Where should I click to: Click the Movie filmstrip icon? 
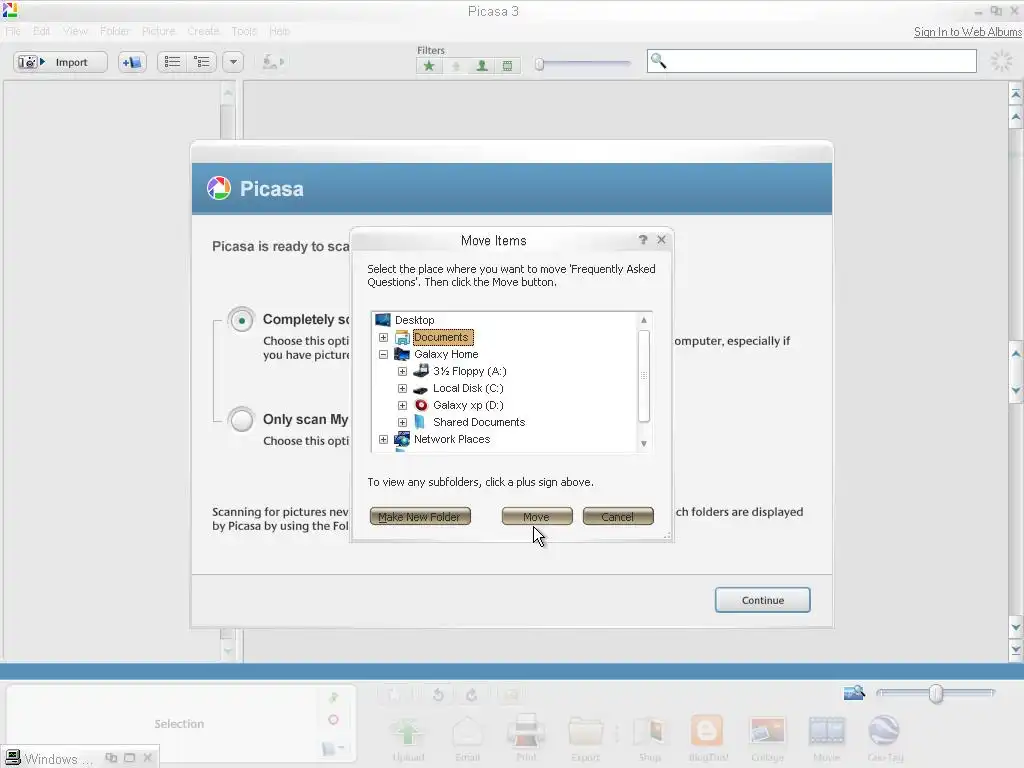[x=827, y=731]
